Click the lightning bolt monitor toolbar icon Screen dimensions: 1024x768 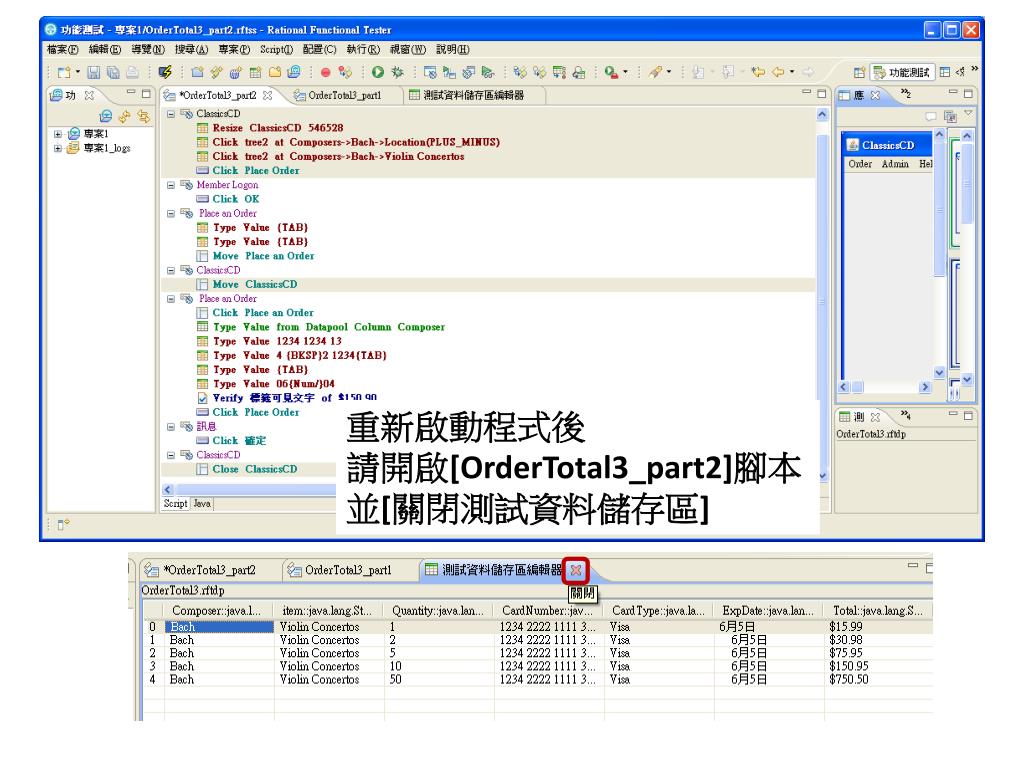(x=165, y=72)
